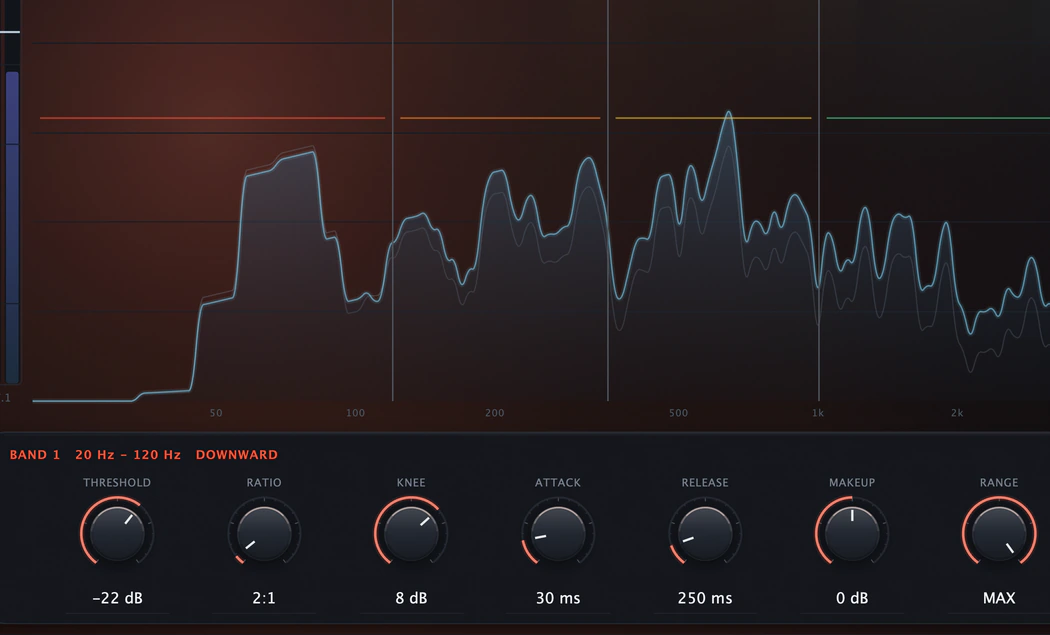Click the 250 ms release value
The width and height of the screenshot is (1050, 635).
pos(705,598)
